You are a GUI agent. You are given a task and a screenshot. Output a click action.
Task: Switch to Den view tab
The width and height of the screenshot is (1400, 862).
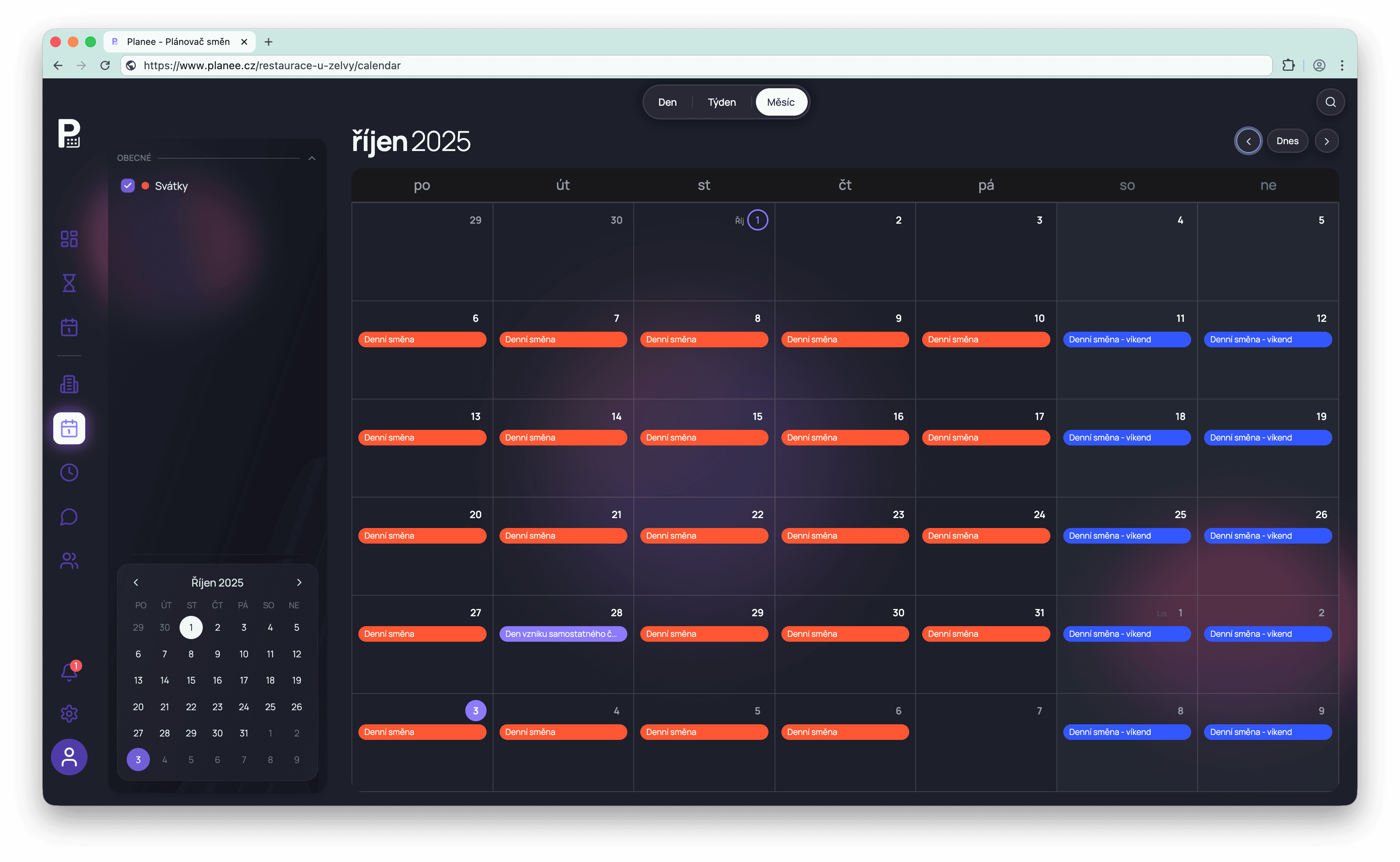667,102
